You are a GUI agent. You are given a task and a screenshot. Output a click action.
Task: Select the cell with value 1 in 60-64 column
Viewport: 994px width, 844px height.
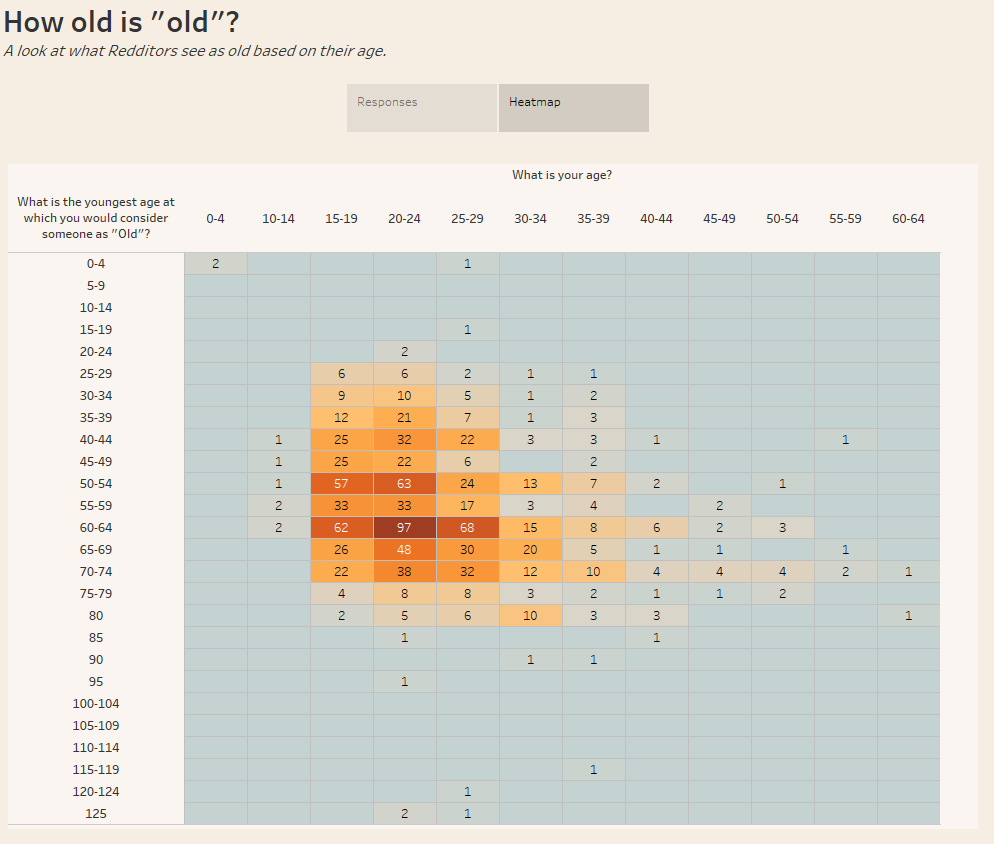pyautogui.click(x=908, y=571)
